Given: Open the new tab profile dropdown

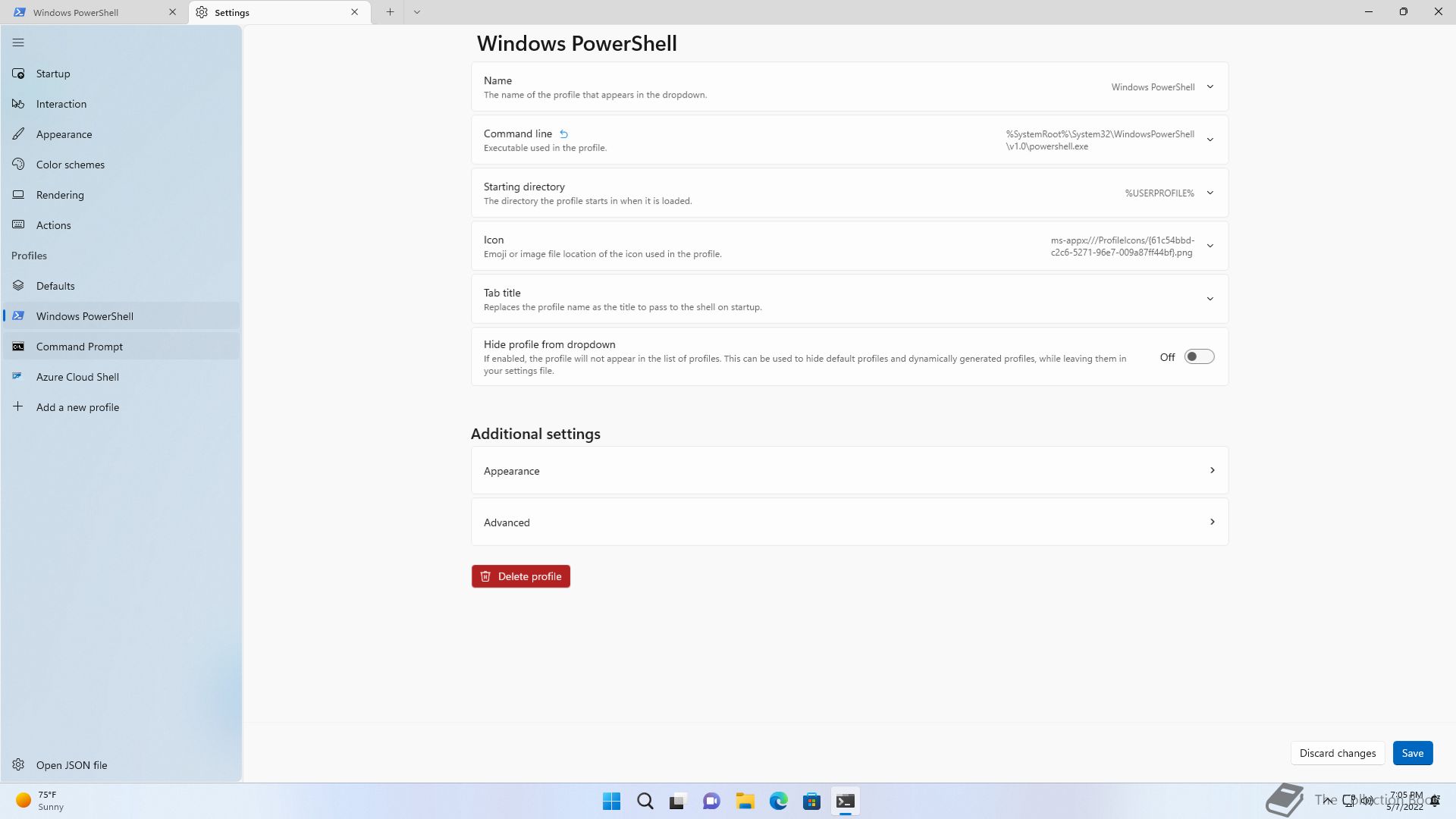Looking at the screenshot, I should [x=416, y=12].
